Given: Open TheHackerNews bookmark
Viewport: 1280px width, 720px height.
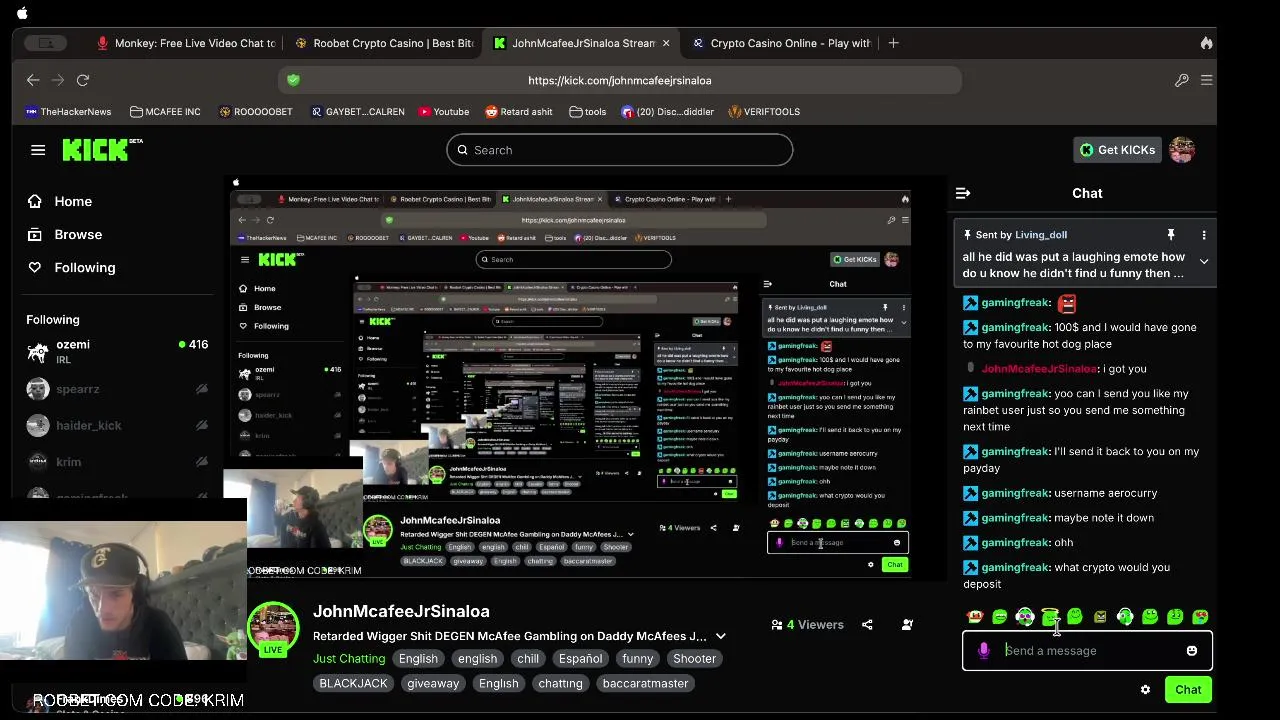Looking at the screenshot, I should coord(68,112).
